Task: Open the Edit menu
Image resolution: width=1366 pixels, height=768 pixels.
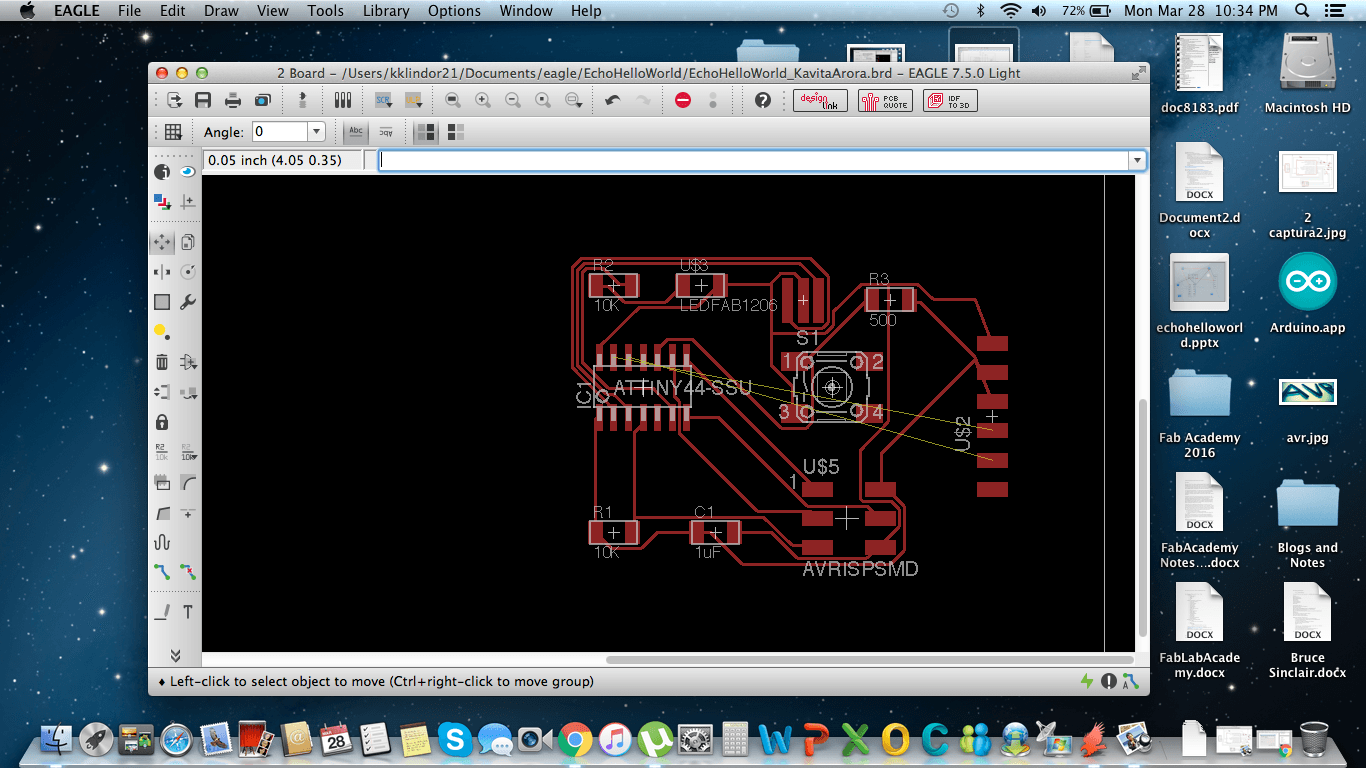Action: click(173, 11)
